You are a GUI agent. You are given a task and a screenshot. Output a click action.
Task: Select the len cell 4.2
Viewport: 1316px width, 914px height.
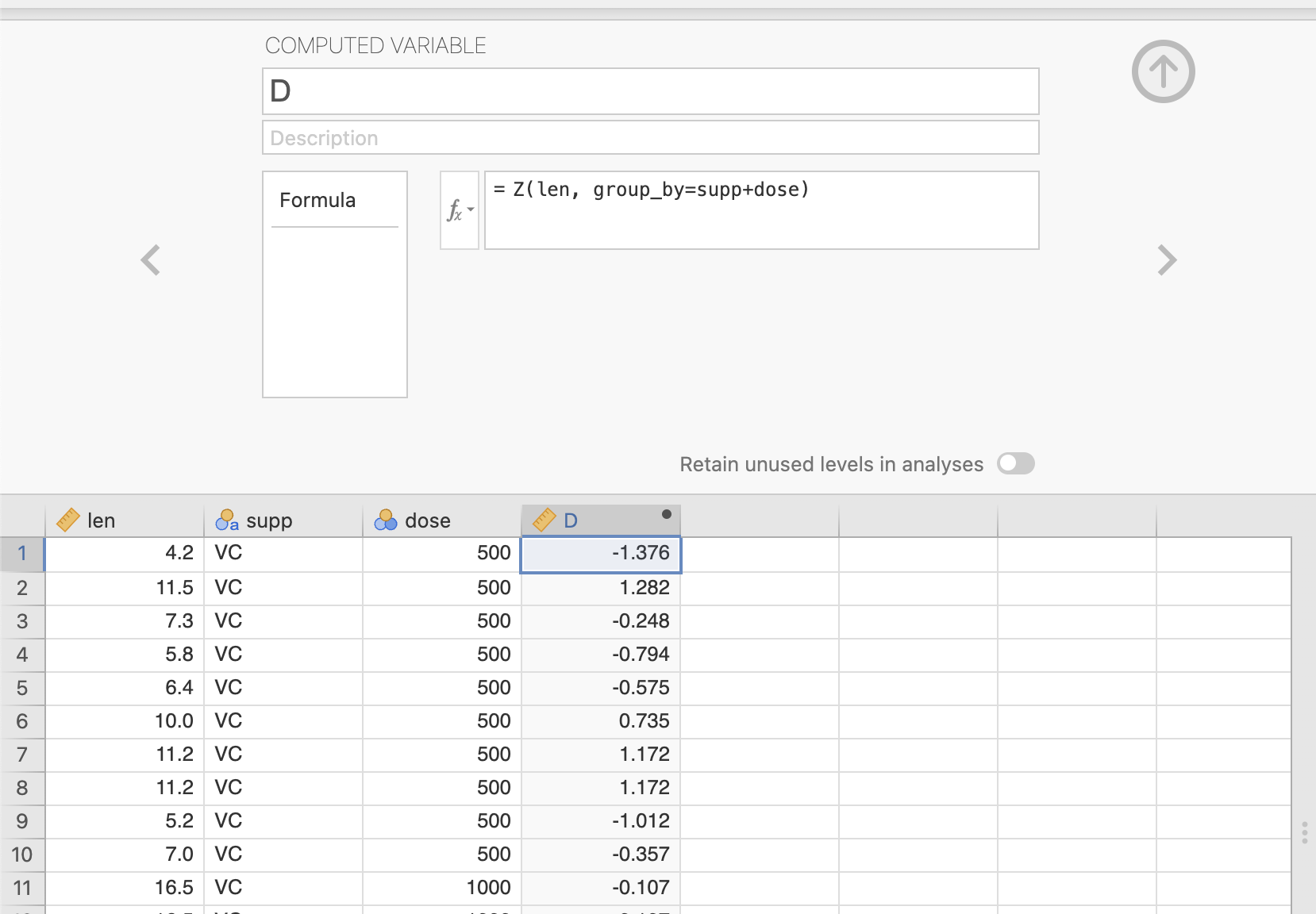(125, 554)
